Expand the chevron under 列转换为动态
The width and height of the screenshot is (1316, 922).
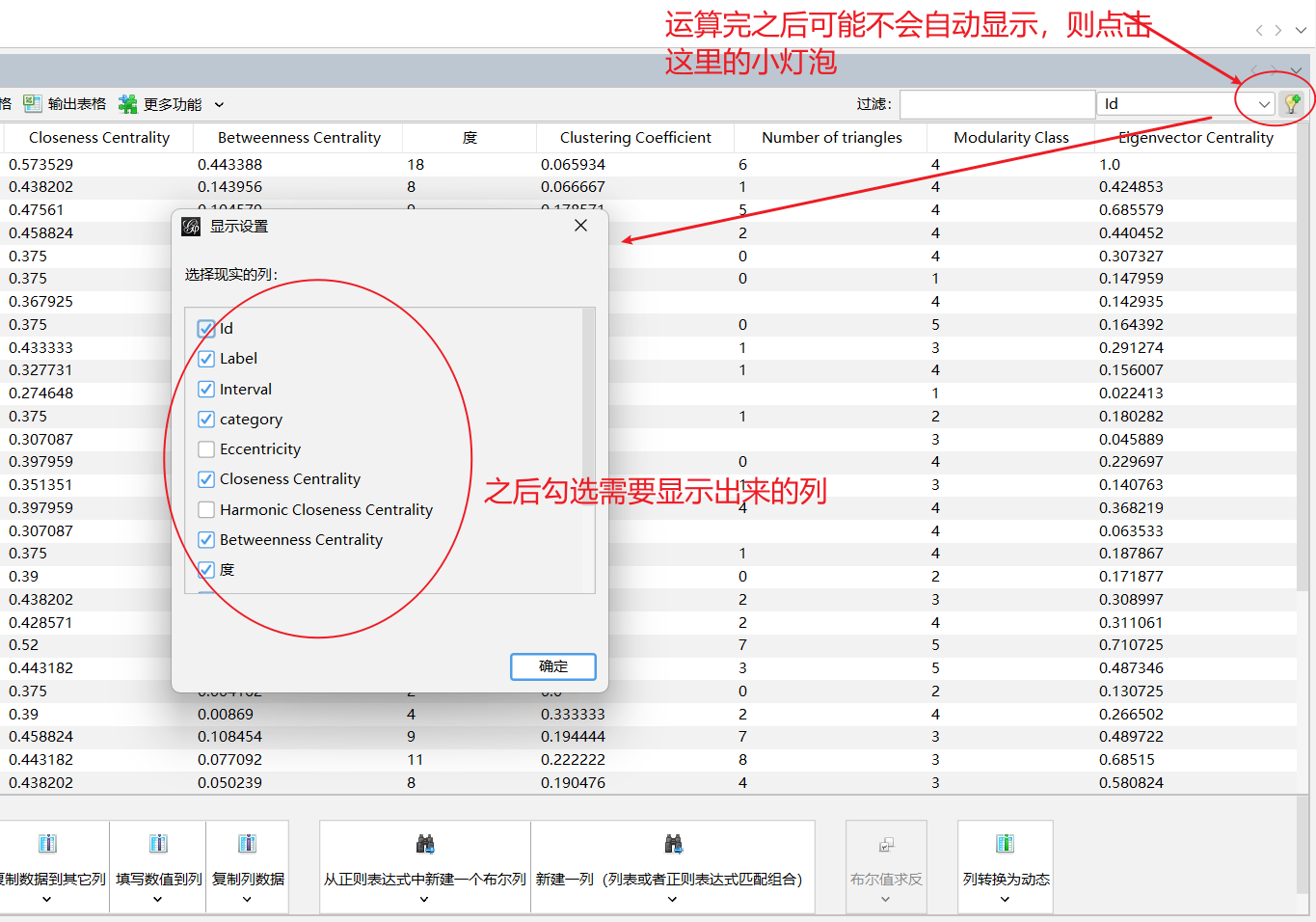click(1005, 899)
